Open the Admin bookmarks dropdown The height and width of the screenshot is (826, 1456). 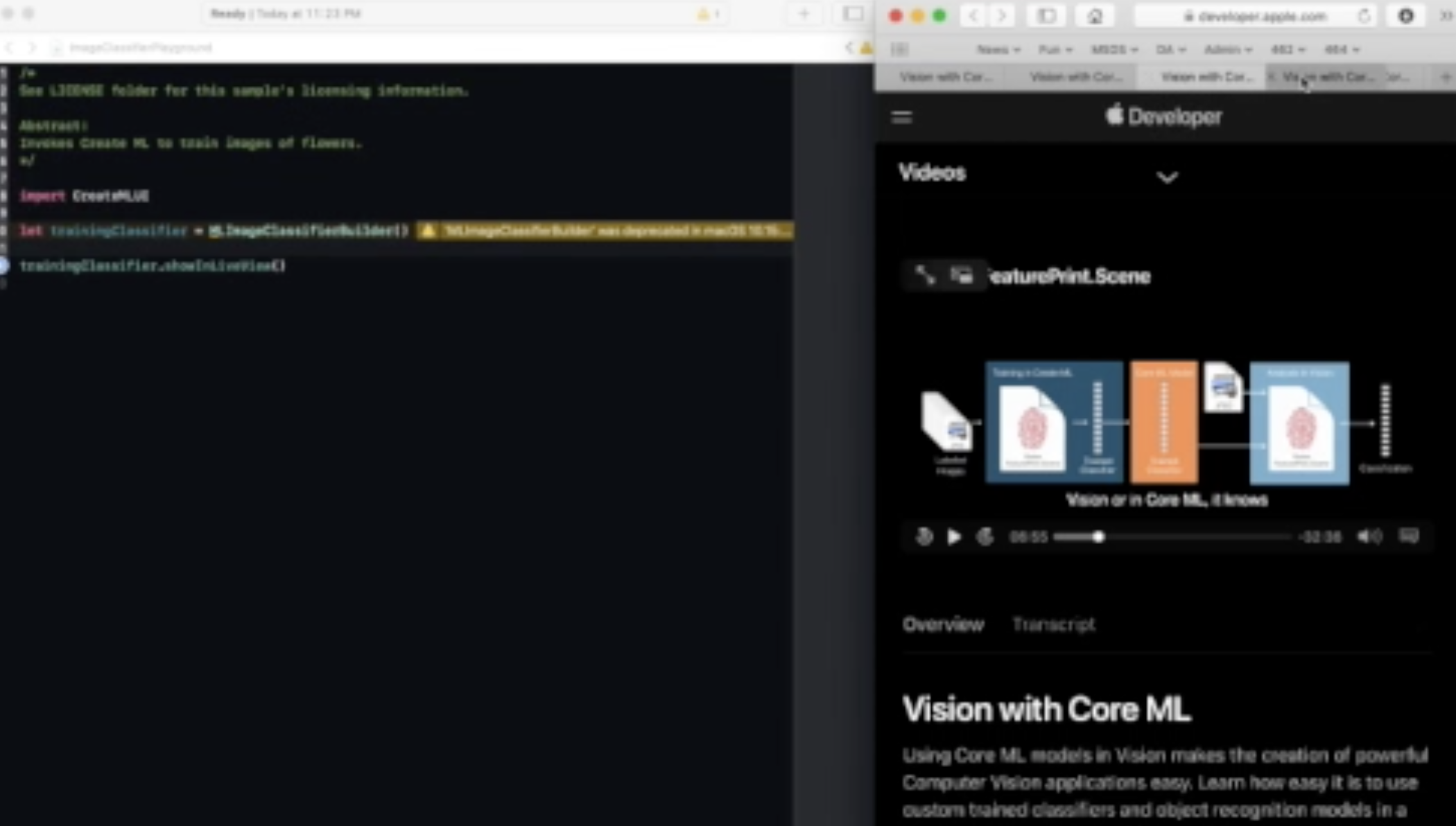point(1228,49)
